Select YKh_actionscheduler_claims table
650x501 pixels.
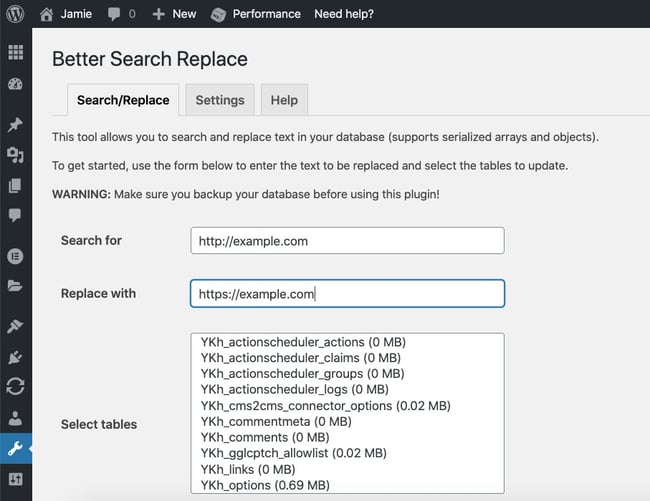pyautogui.click(x=301, y=358)
